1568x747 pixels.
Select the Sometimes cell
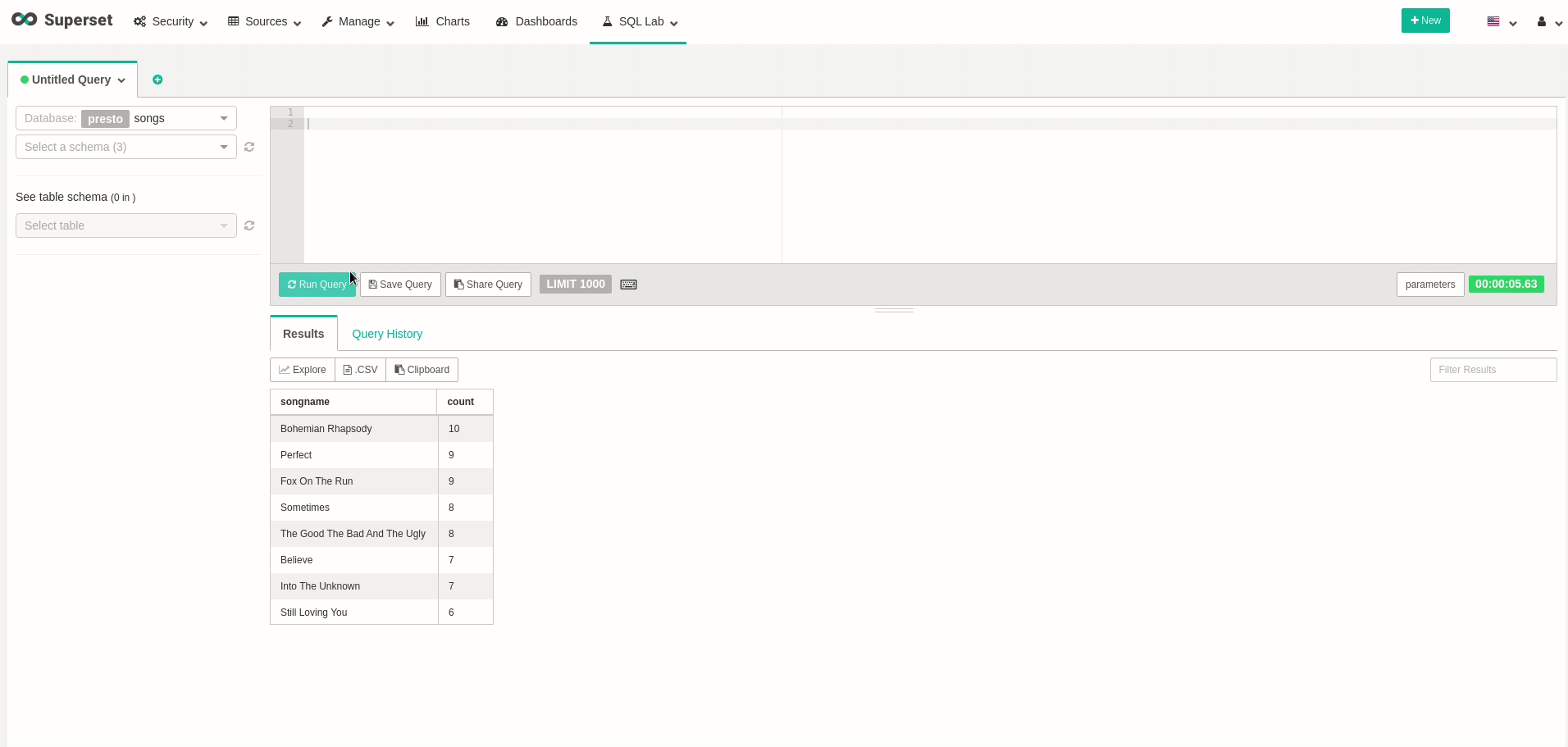[x=354, y=508]
